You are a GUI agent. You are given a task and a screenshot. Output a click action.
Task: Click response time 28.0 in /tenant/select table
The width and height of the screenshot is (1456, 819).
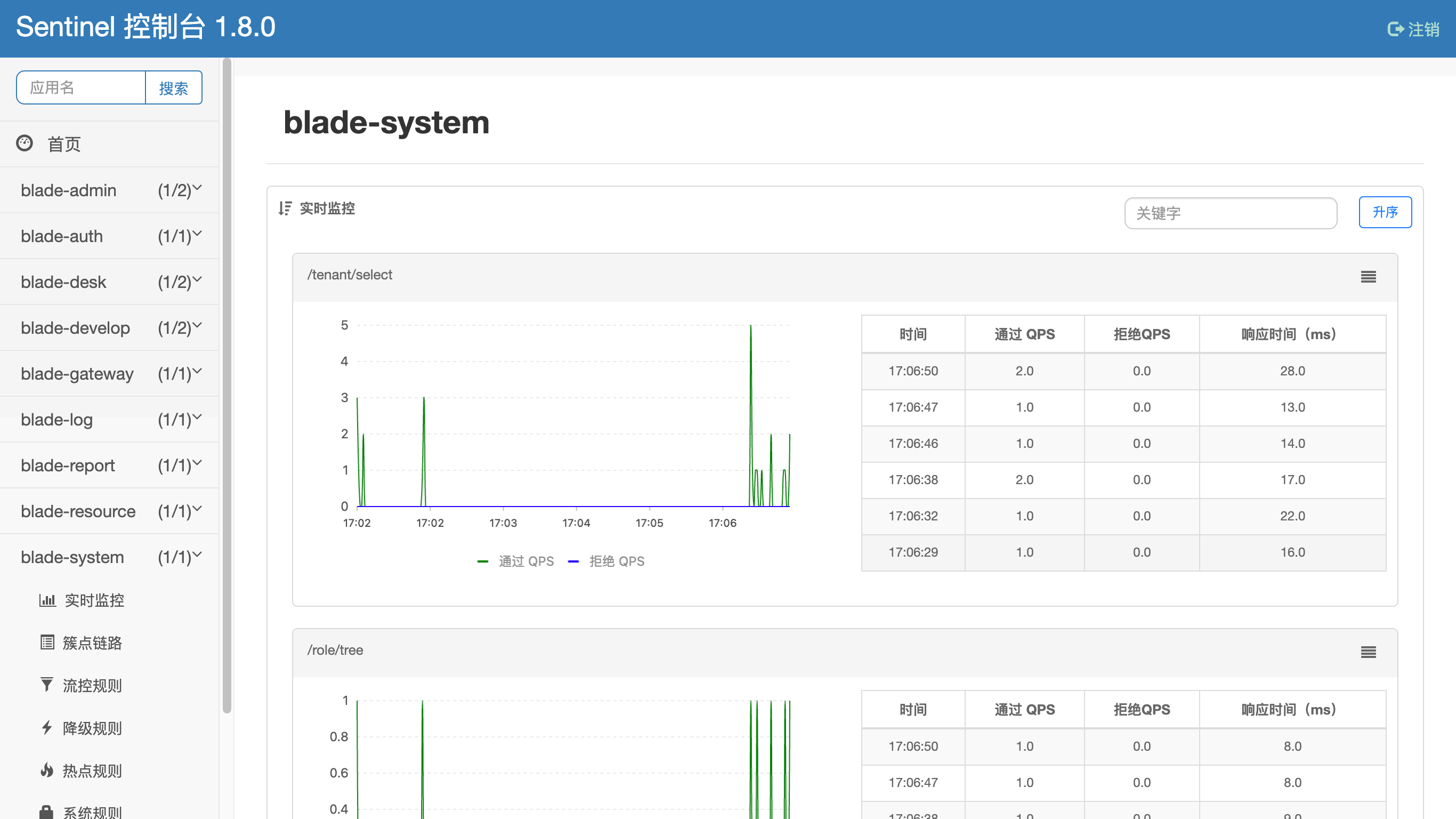point(1292,371)
